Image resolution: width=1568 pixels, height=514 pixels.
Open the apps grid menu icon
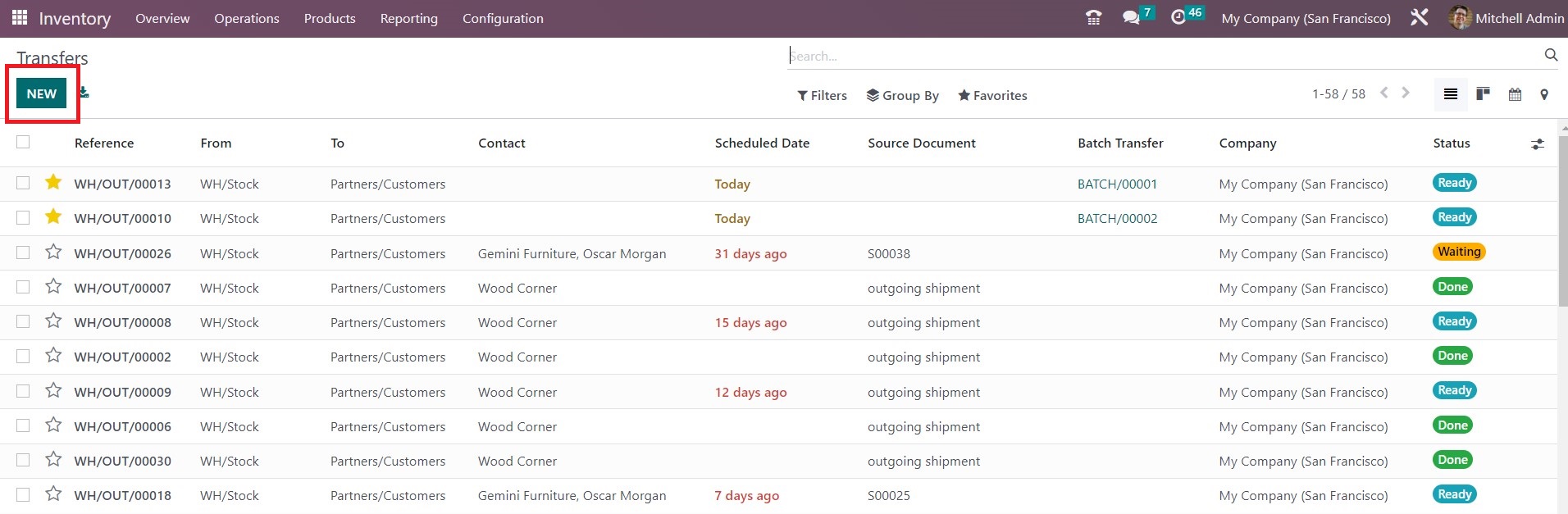(20, 17)
